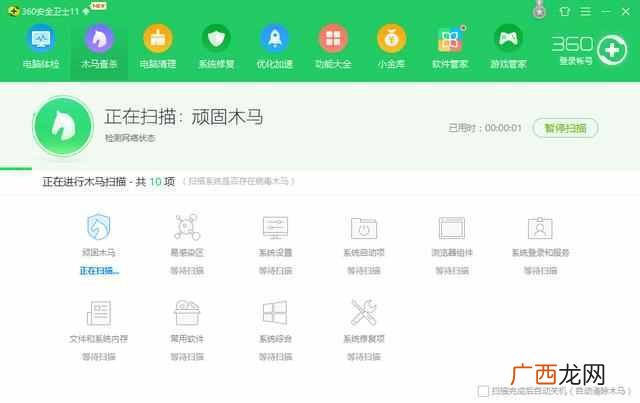
Task: Open the 系统修复 system repair shield icon
Action: [x=216, y=38]
